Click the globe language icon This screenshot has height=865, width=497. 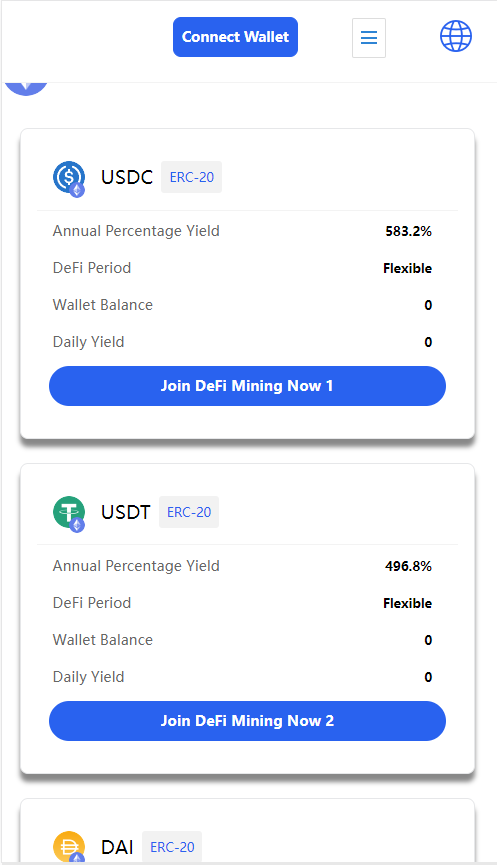coord(456,36)
